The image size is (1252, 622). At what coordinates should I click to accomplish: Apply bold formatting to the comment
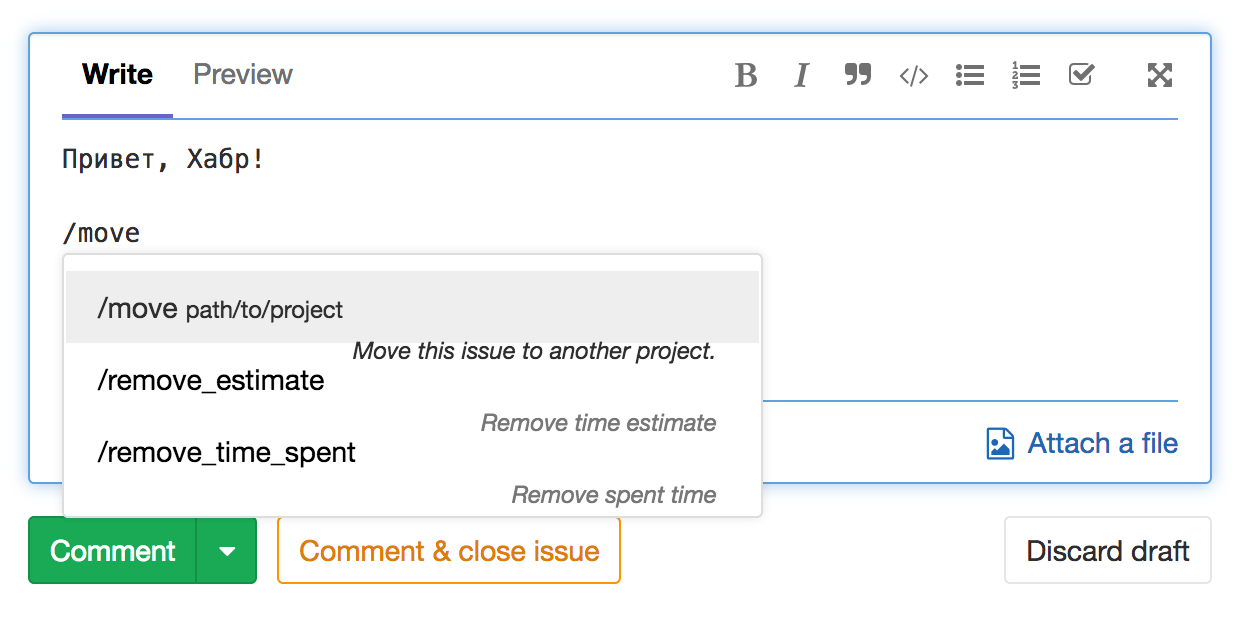click(746, 74)
